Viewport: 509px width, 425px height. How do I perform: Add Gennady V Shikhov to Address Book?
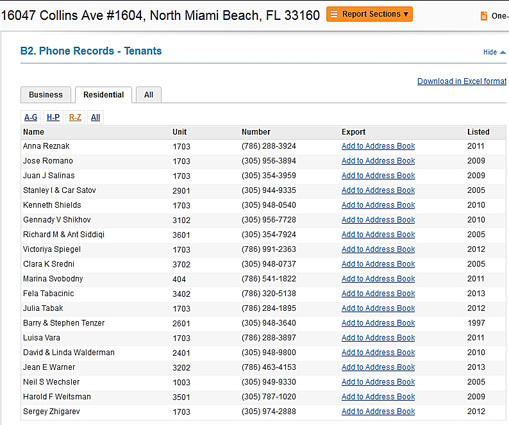coord(378,220)
